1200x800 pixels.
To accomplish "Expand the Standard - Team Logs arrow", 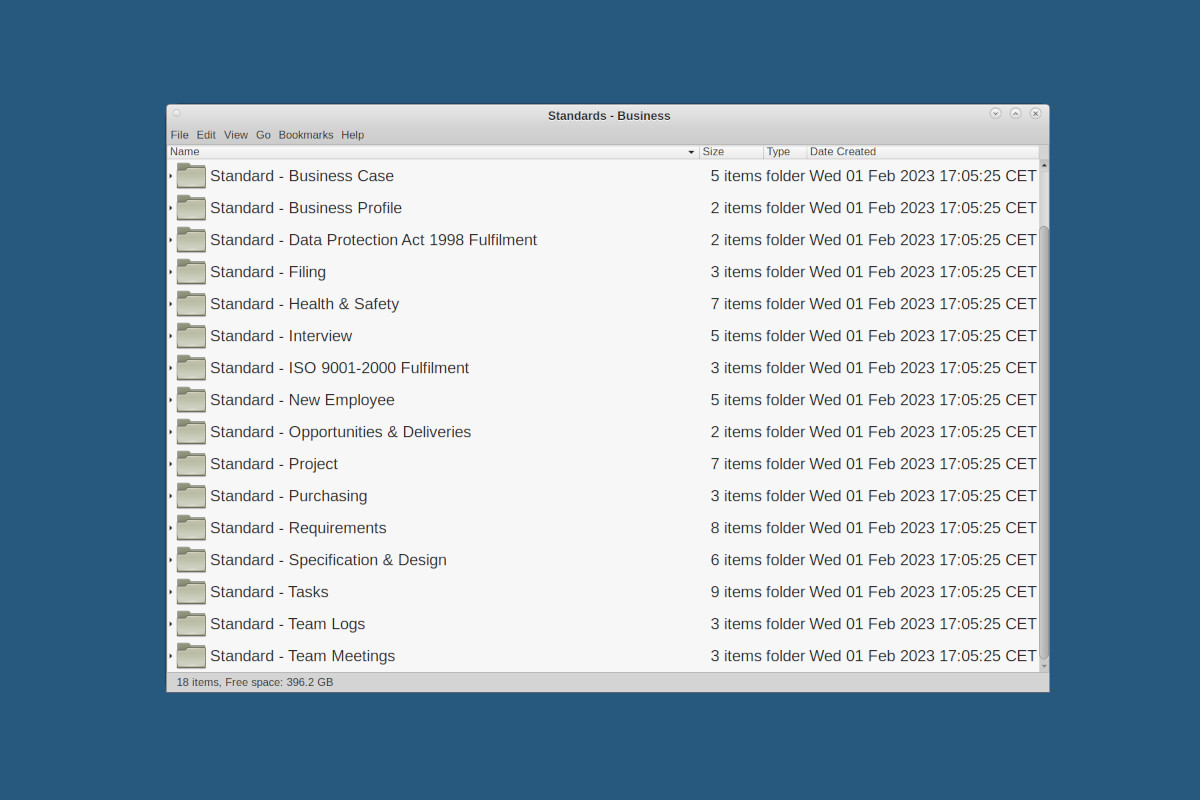I will tap(171, 624).
